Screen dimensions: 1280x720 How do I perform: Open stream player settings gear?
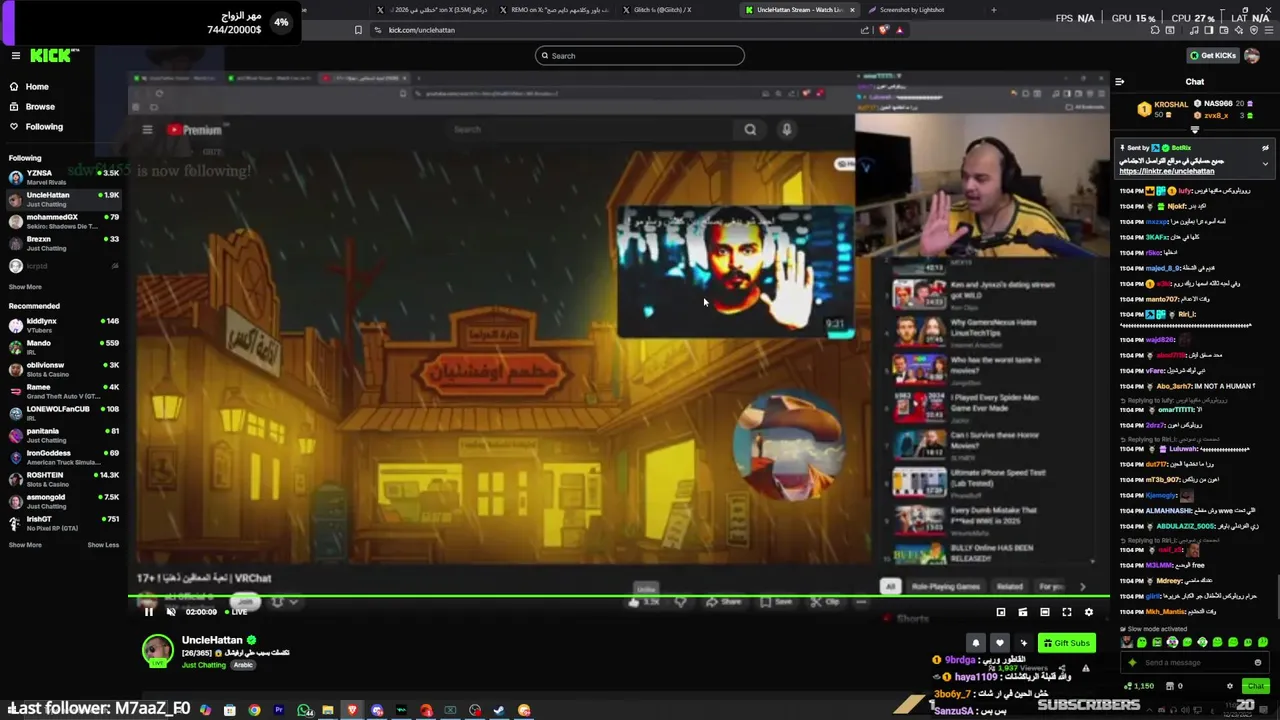point(1089,612)
